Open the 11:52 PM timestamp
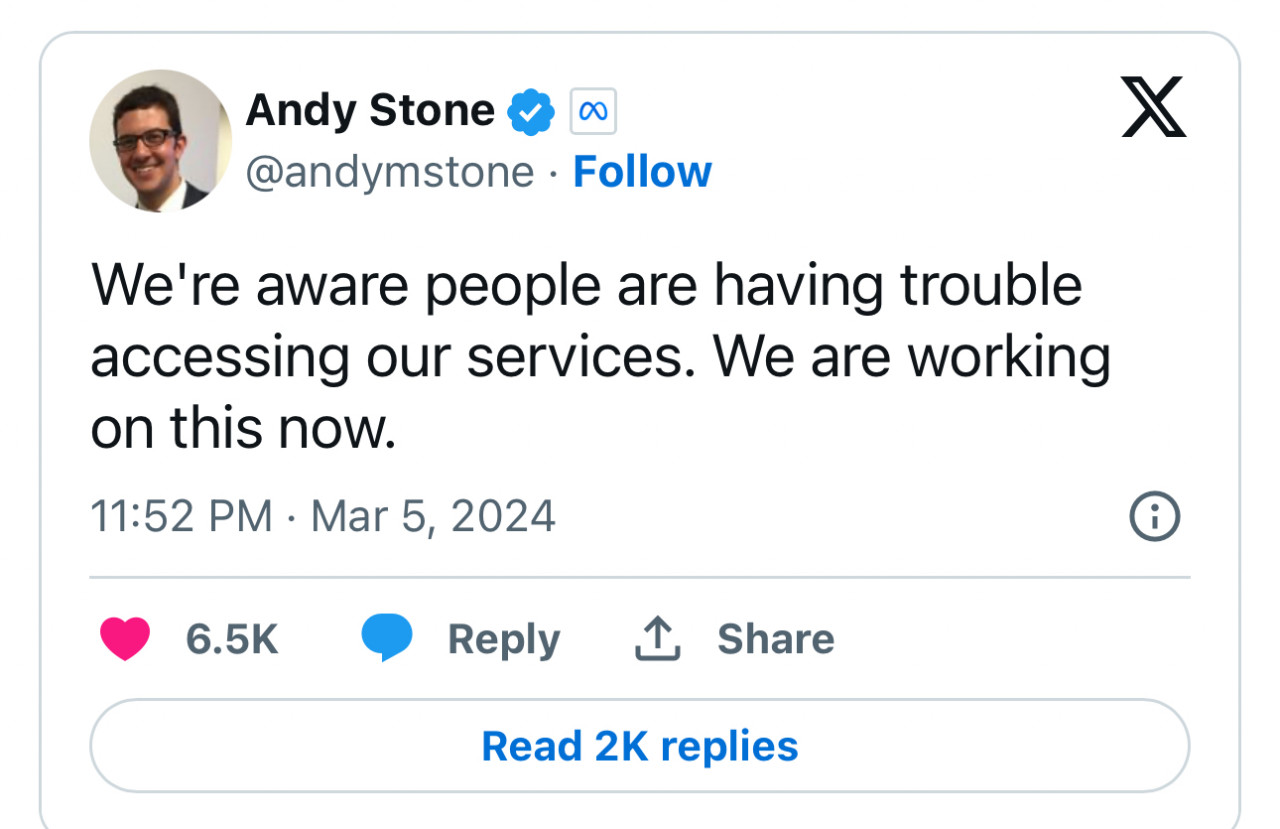 pyautogui.click(x=181, y=516)
